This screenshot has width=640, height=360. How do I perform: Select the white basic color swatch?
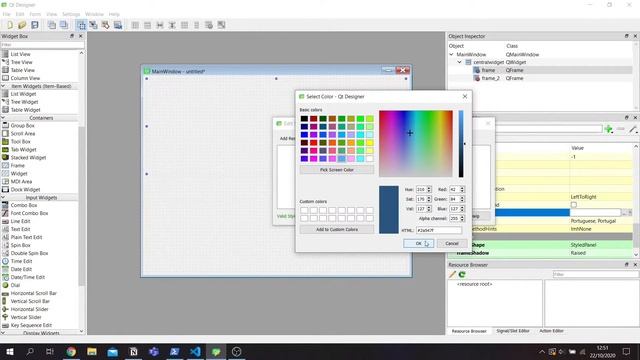(369, 159)
